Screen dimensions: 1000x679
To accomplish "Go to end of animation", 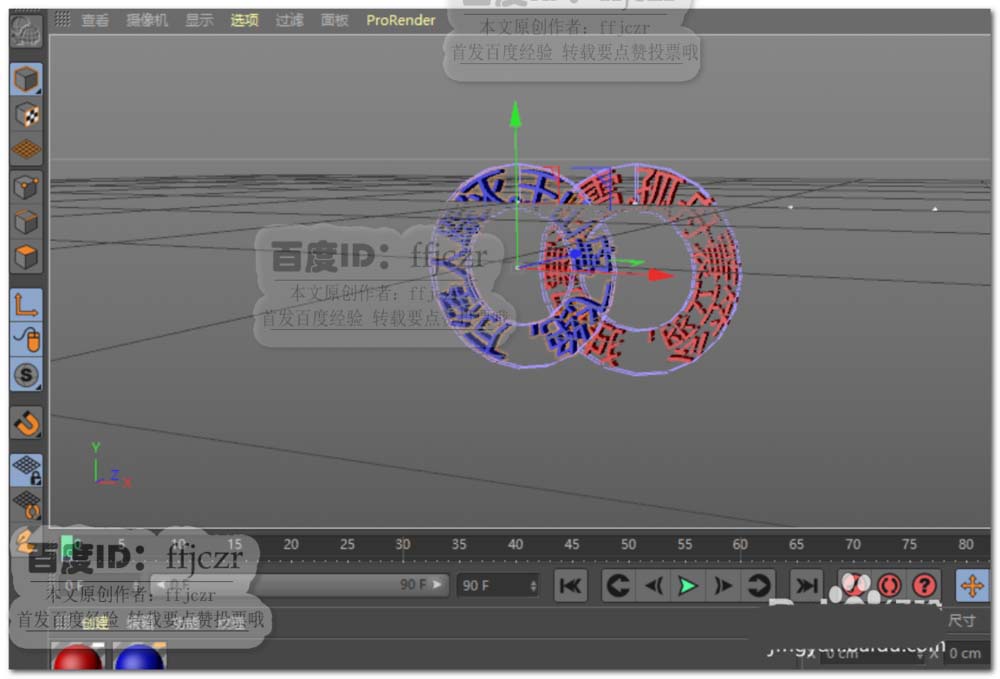I will (806, 585).
